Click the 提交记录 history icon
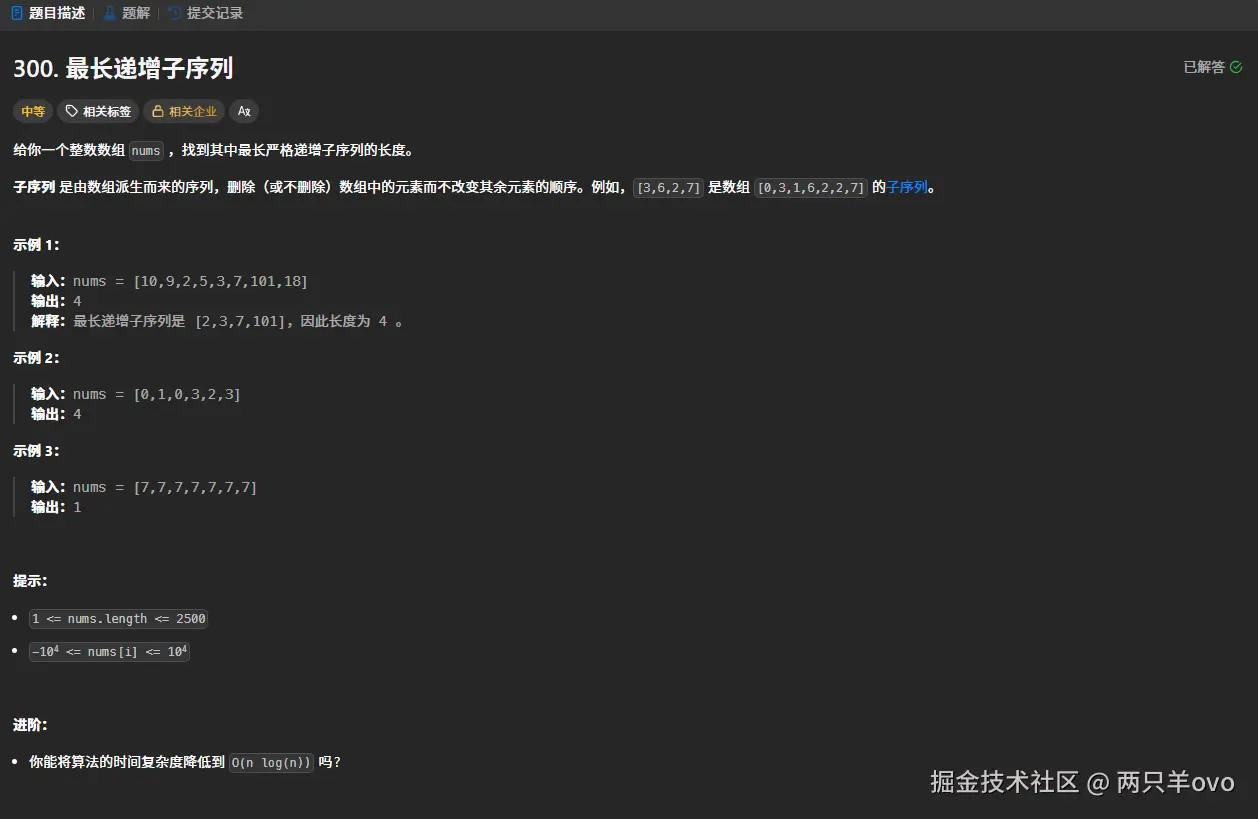The width and height of the screenshot is (1258, 819). click(175, 13)
